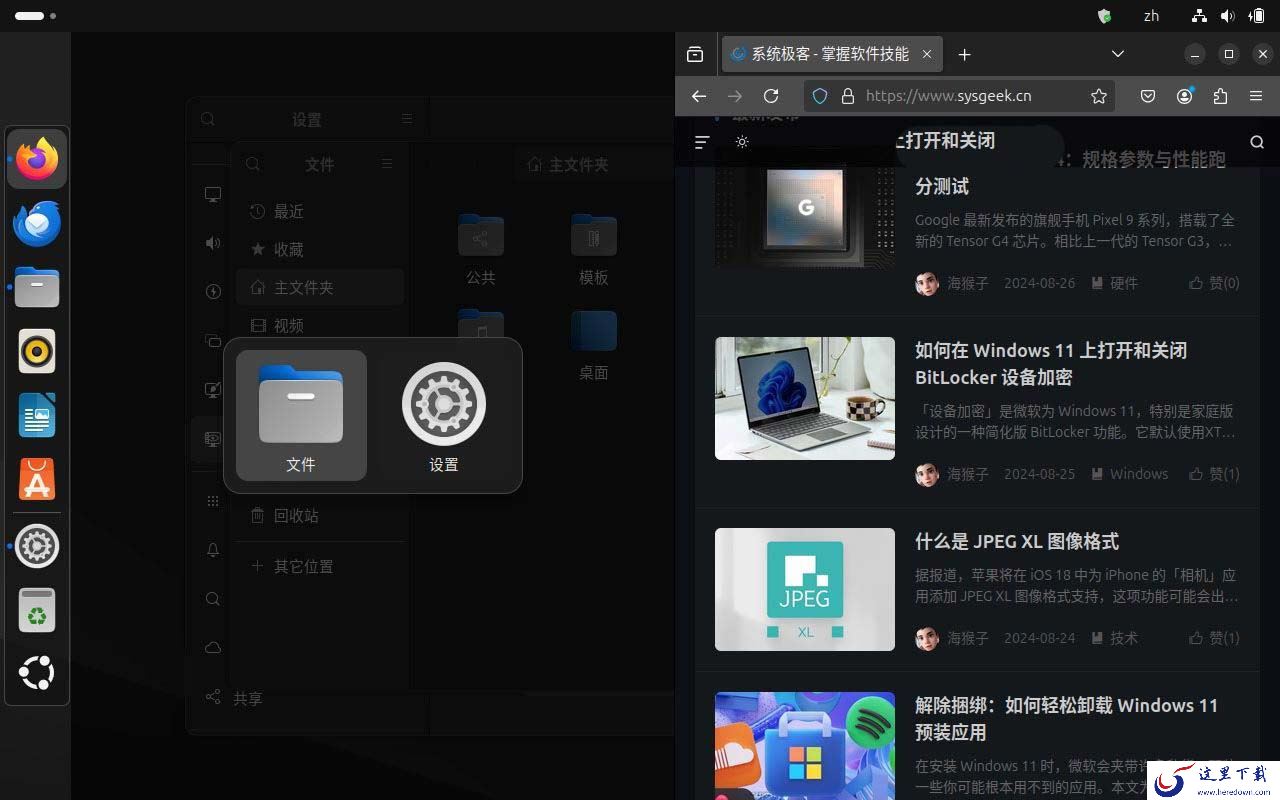The height and width of the screenshot is (800, 1280).
Task: Switch to 文件 in the app switcher
Action: click(301, 415)
